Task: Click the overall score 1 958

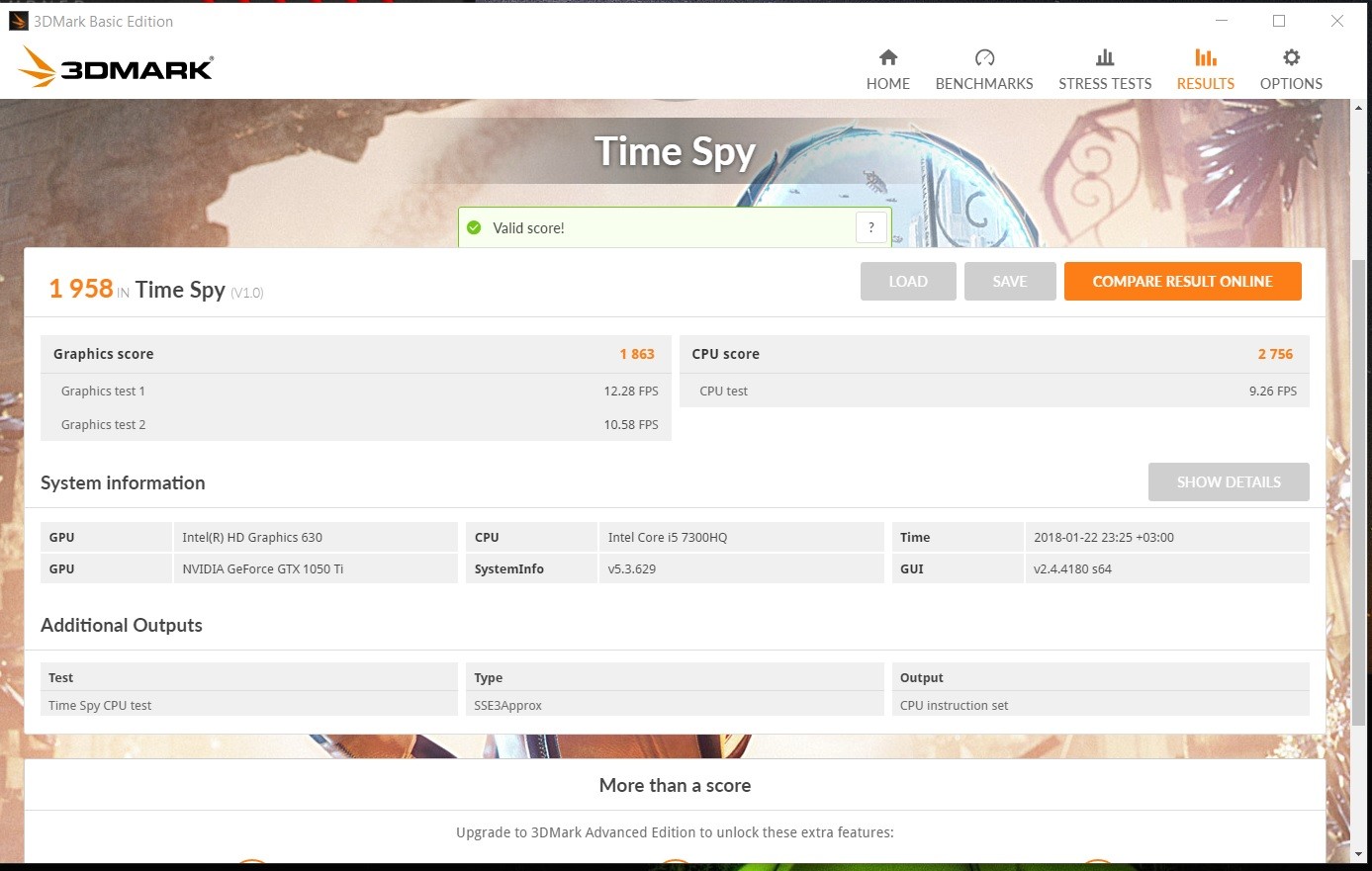Action: point(81,289)
